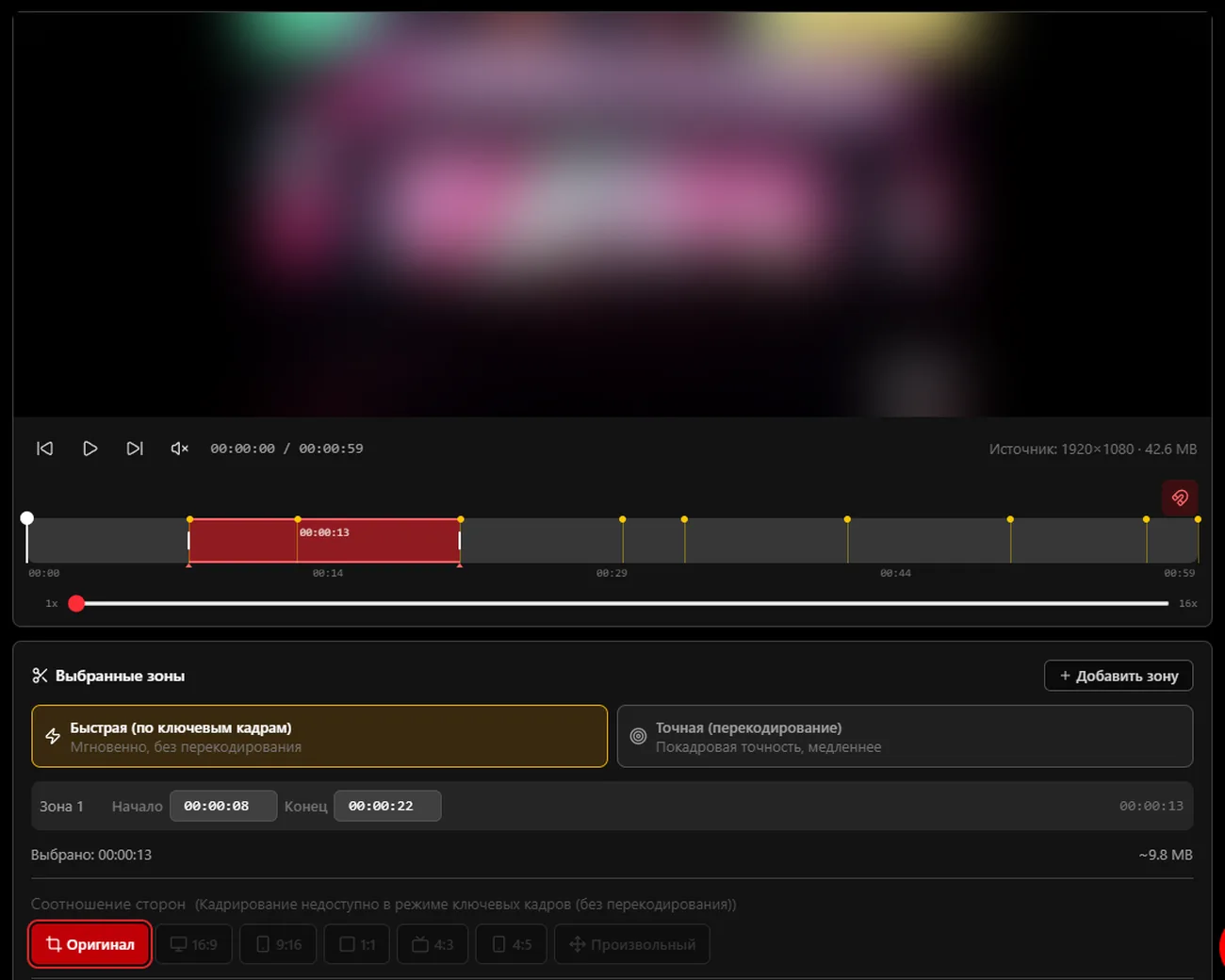Screen dimensions: 1225x980
Task: Unmute the video sound
Action: [x=179, y=449]
